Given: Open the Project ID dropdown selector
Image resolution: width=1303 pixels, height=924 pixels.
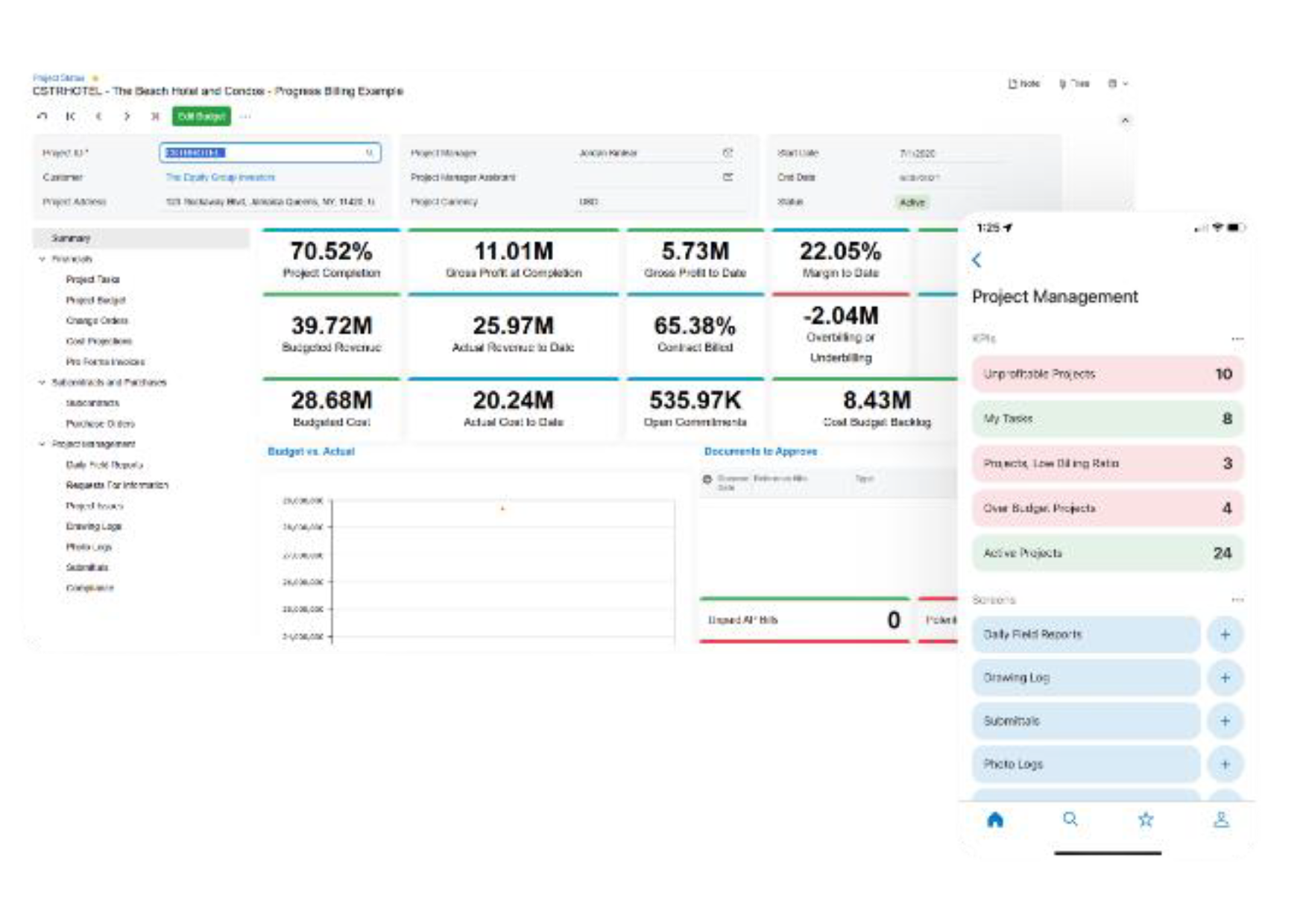Looking at the screenshot, I should tap(369, 153).
